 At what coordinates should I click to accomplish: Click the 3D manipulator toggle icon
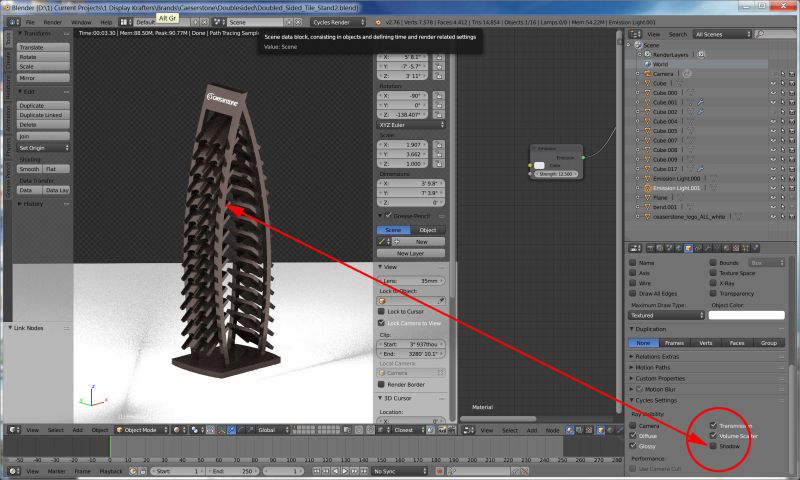coord(220,430)
